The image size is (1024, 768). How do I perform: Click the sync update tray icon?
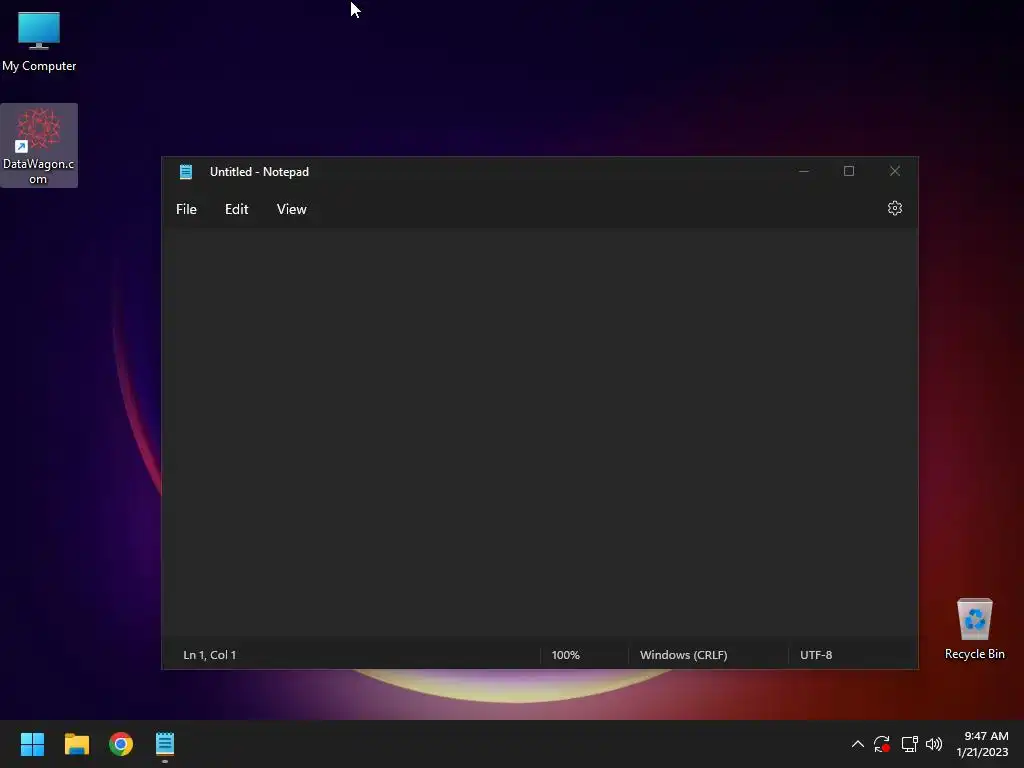point(882,744)
